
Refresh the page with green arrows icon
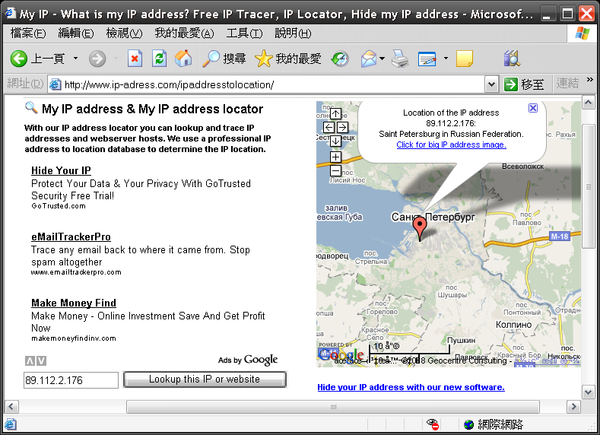(x=159, y=59)
